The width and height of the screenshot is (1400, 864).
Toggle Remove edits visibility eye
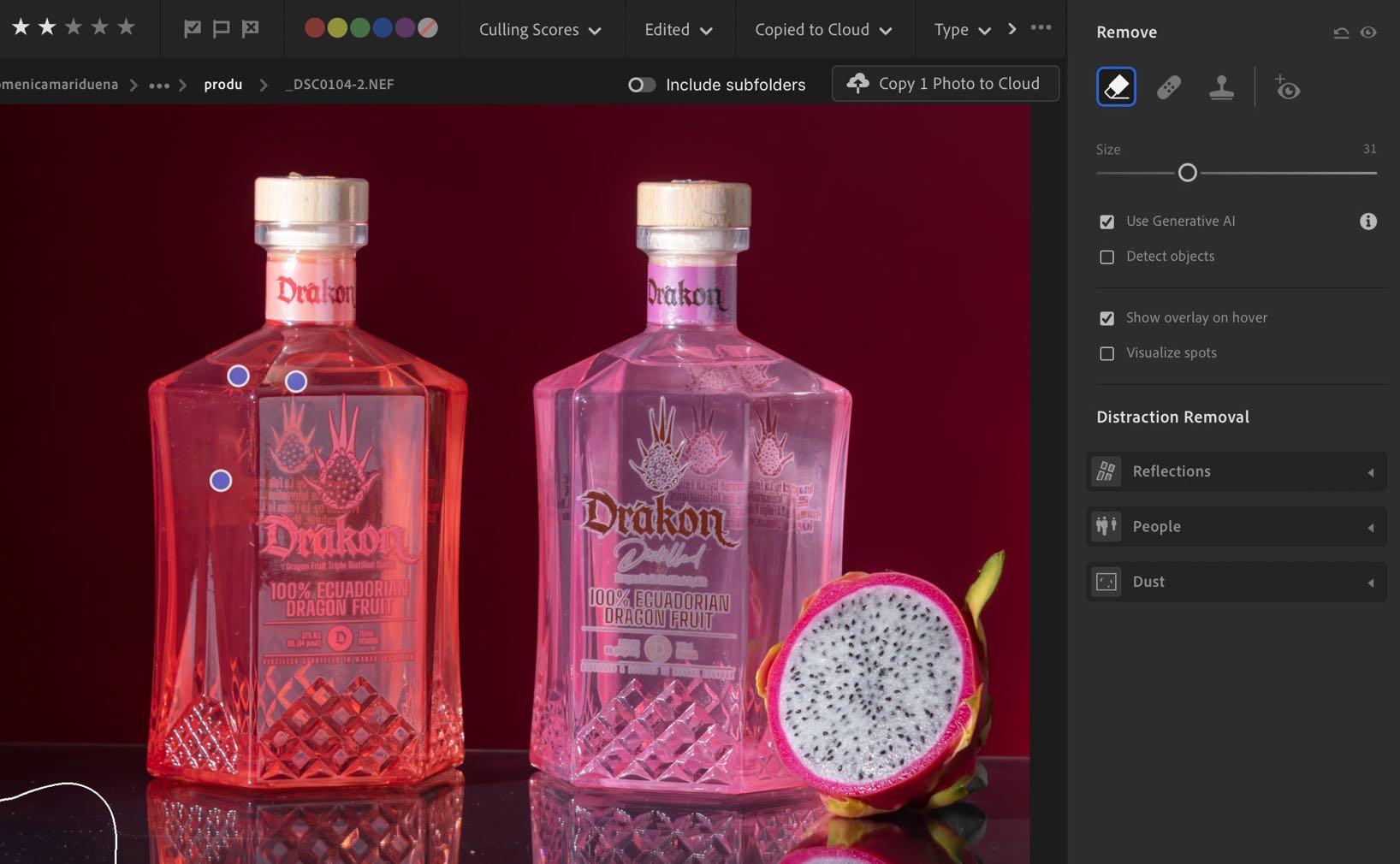click(x=1368, y=33)
